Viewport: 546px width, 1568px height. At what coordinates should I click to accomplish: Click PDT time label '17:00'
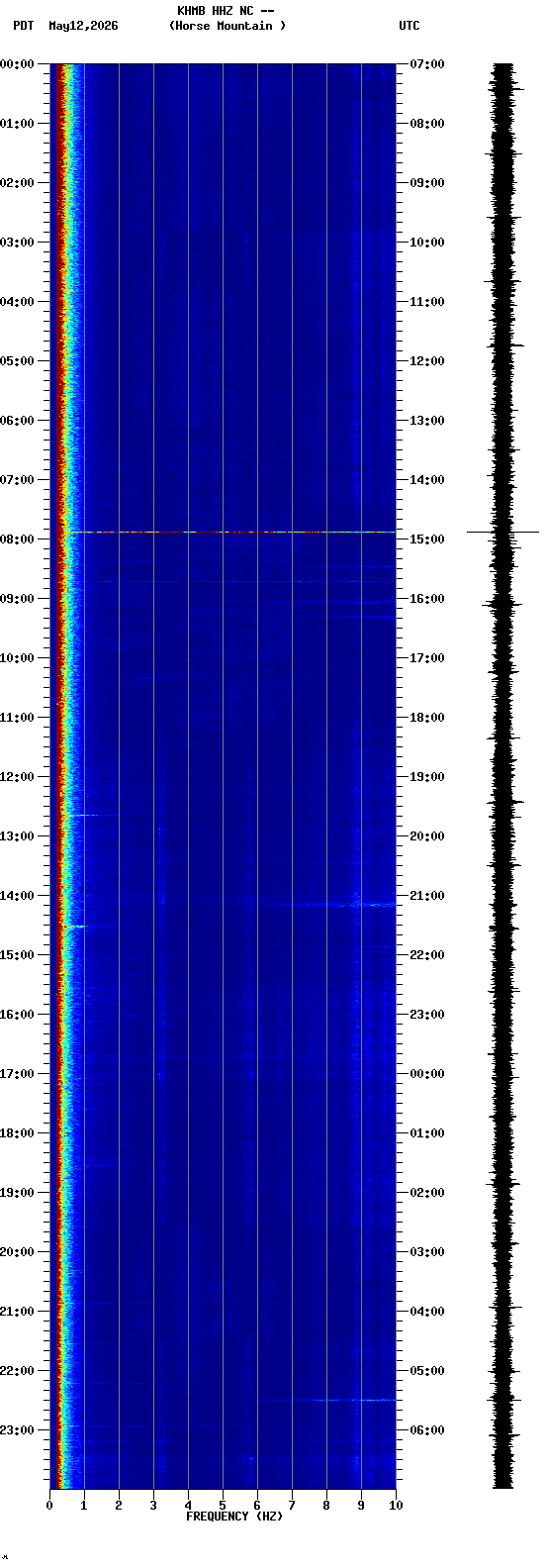[17, 1074]
